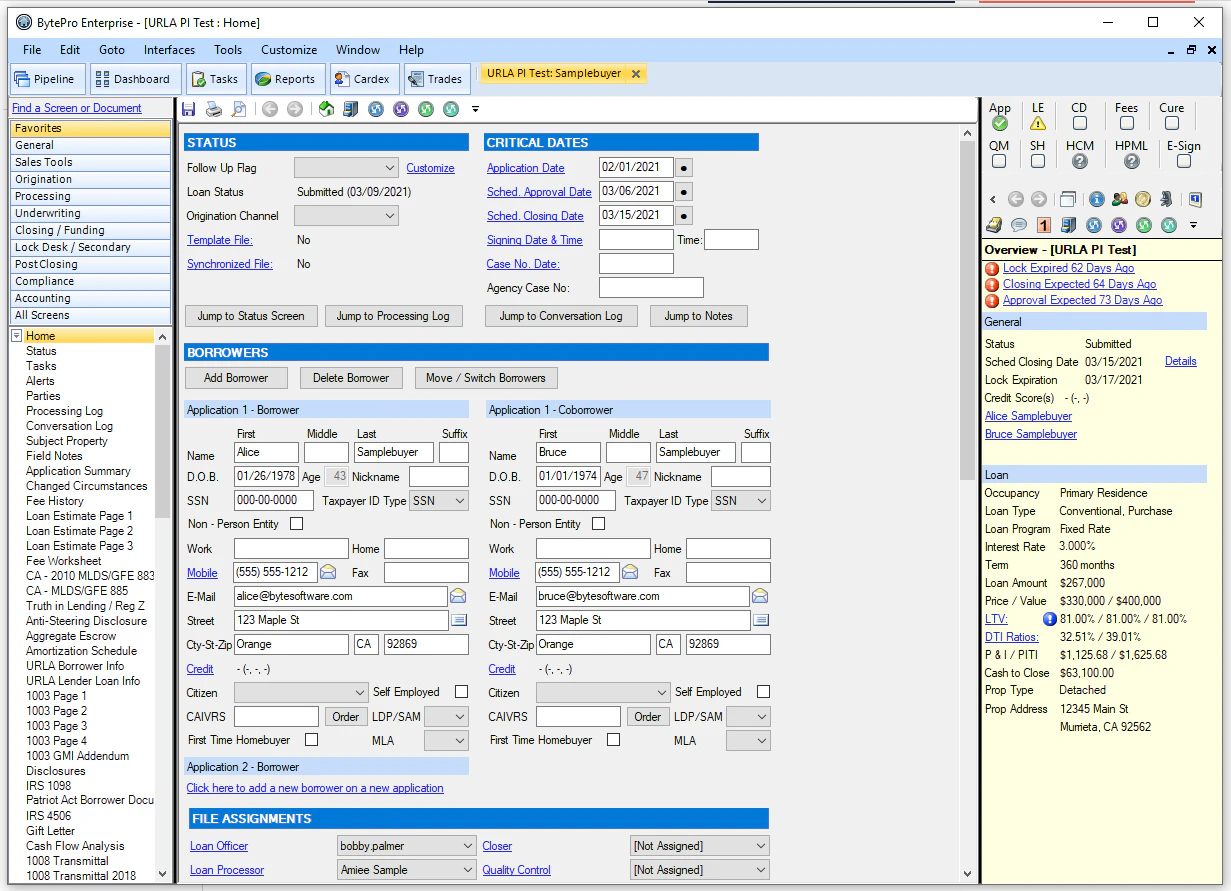The image size is (1231, 891).
Task: Open the Print icon
Action: [213, 109]
